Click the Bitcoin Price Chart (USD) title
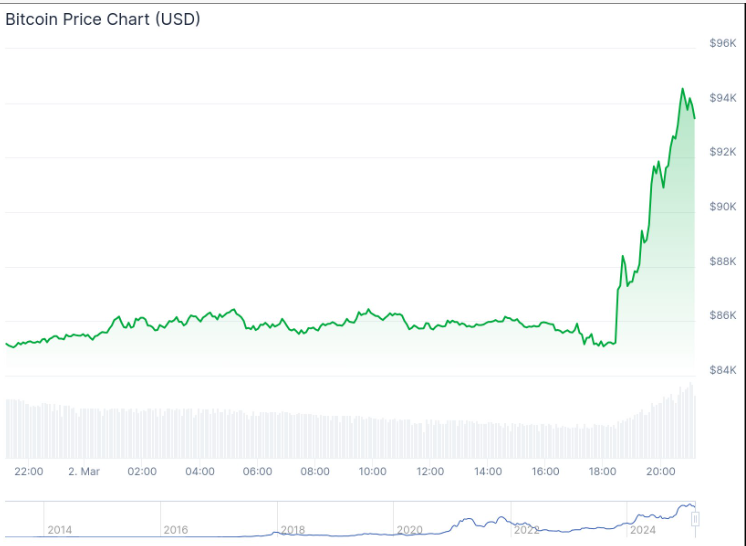Viewport: 746px width, 546px height. (103, 19)
